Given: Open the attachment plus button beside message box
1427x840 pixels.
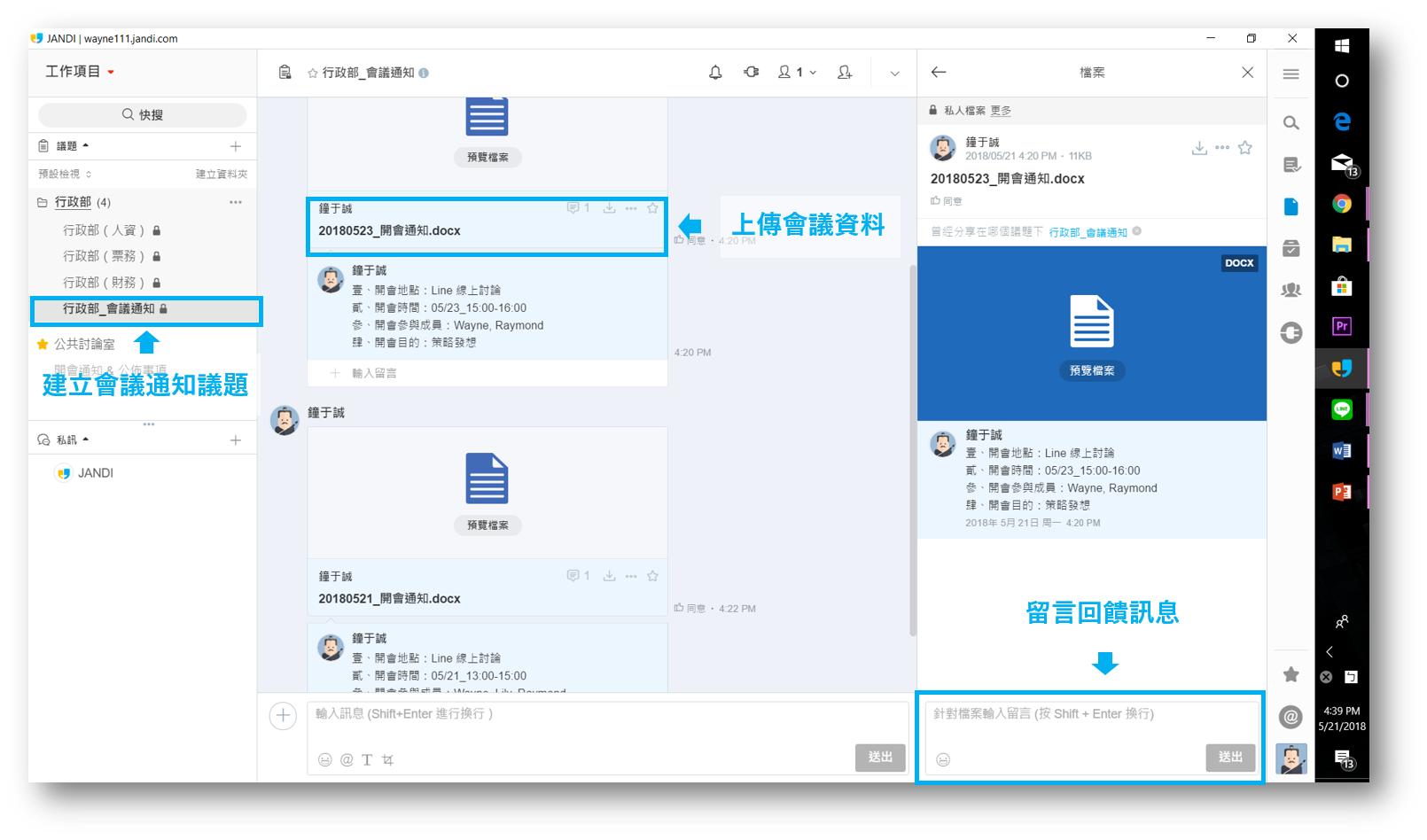Looking at the screenshot, I should (x=283, y=716).
